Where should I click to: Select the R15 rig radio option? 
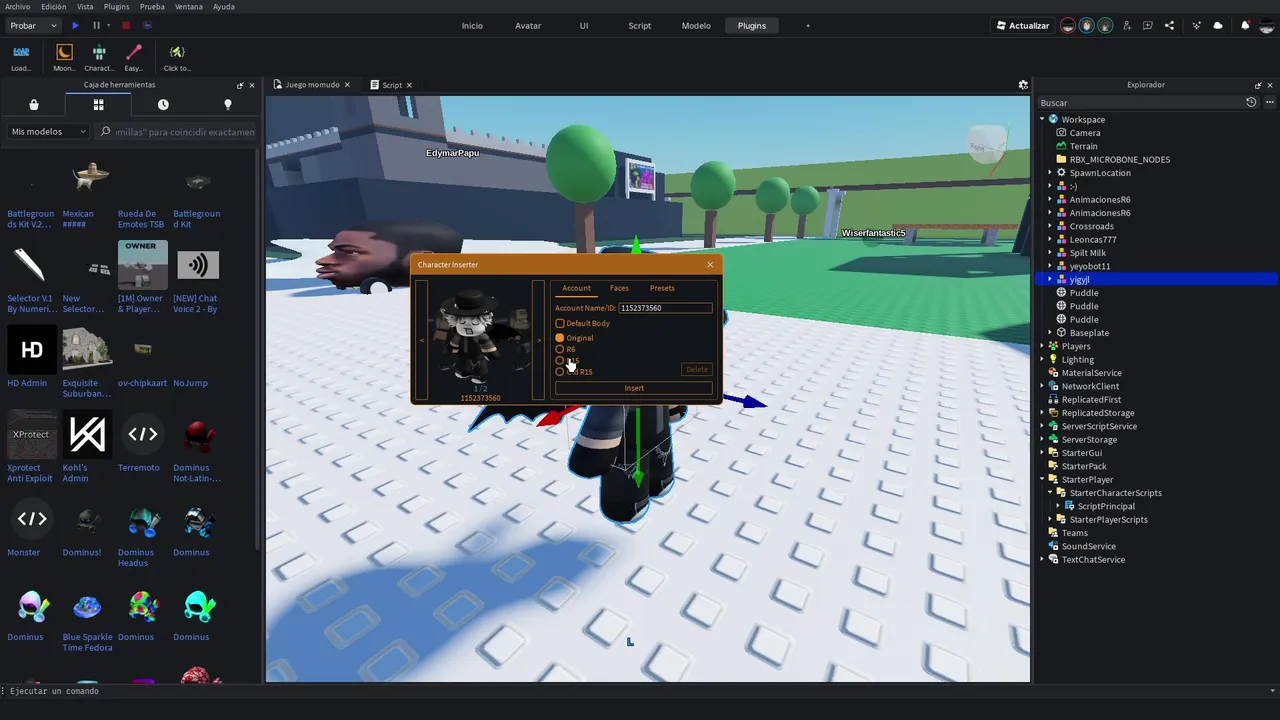click(560, 360)
